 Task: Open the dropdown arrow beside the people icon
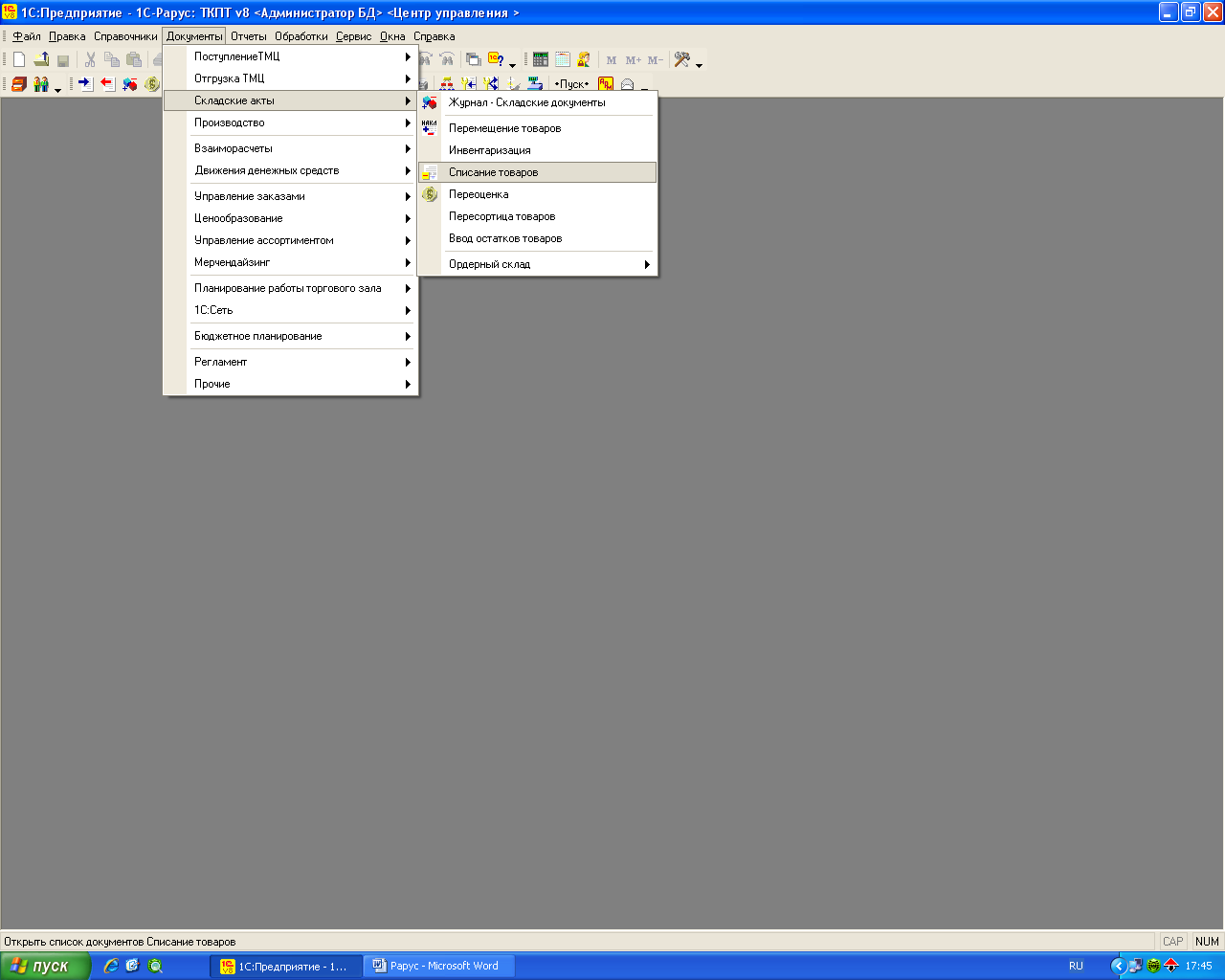(x=57, y=89)
